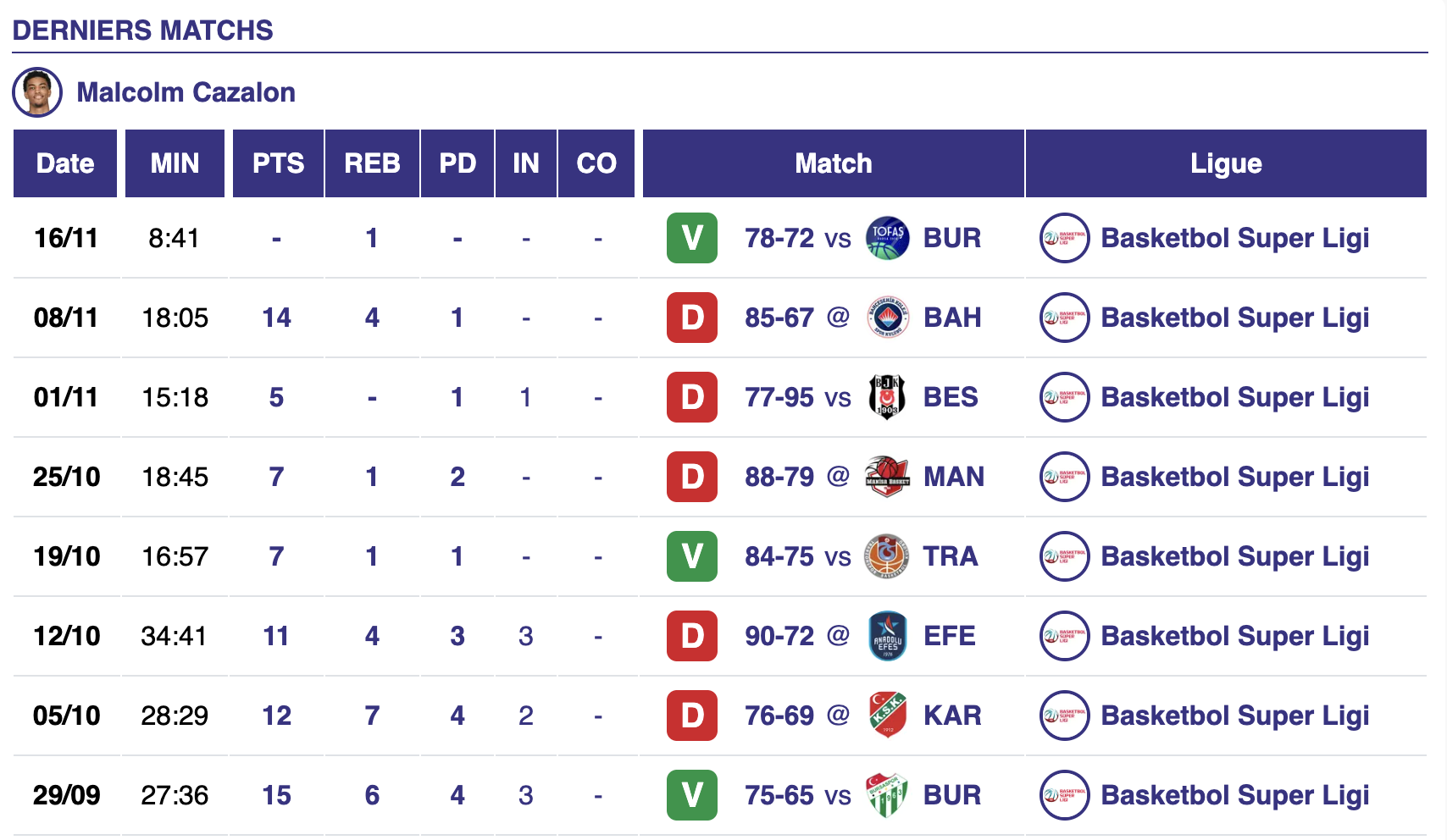
Task: Click the Ligue column header
Action: click(1226, 163)
